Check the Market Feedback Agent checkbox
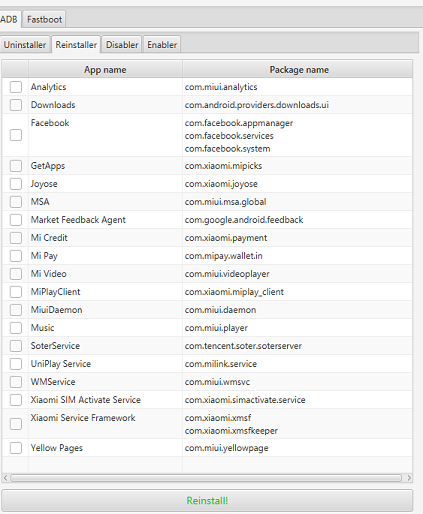Image resolution: width=423 pixels, height=514 pixels. click(x=16, y=220)
